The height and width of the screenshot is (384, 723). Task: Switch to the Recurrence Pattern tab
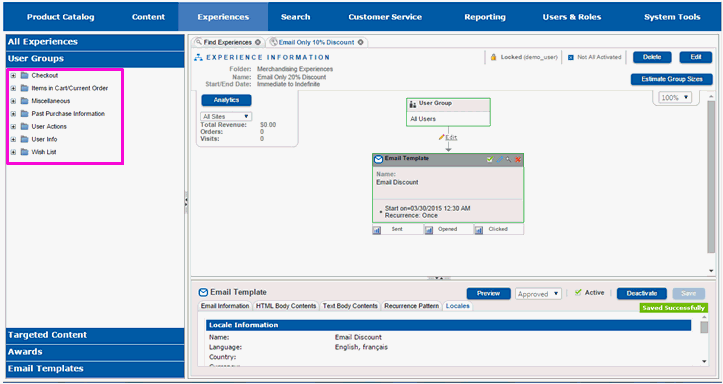coord(412,306)
